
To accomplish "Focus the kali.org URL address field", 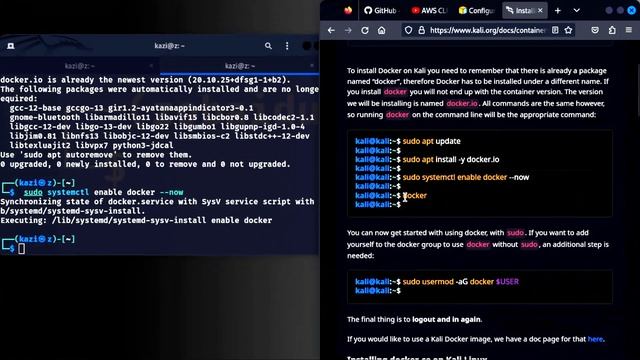I will (487, 30).
